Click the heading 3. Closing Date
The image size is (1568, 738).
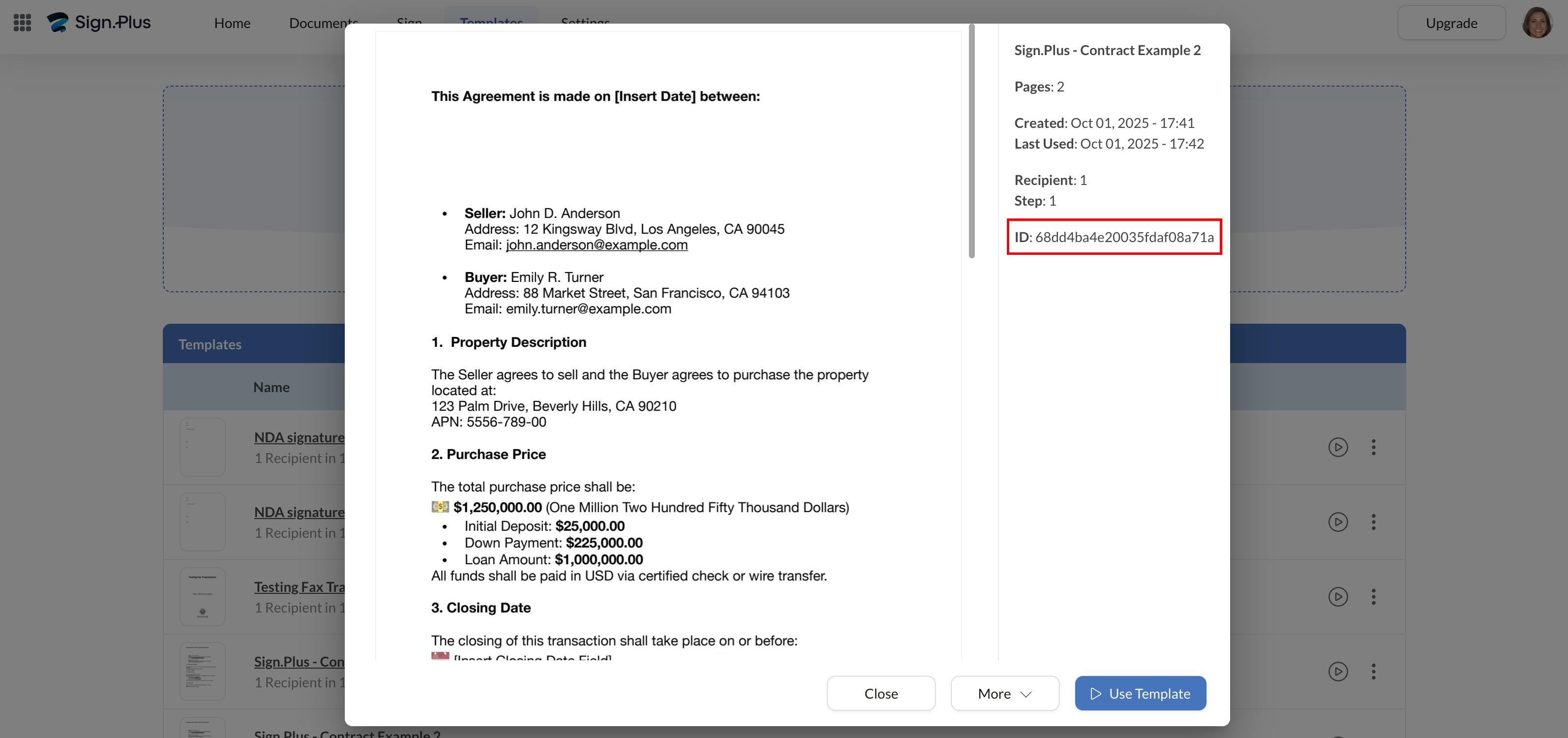(481, 608)
